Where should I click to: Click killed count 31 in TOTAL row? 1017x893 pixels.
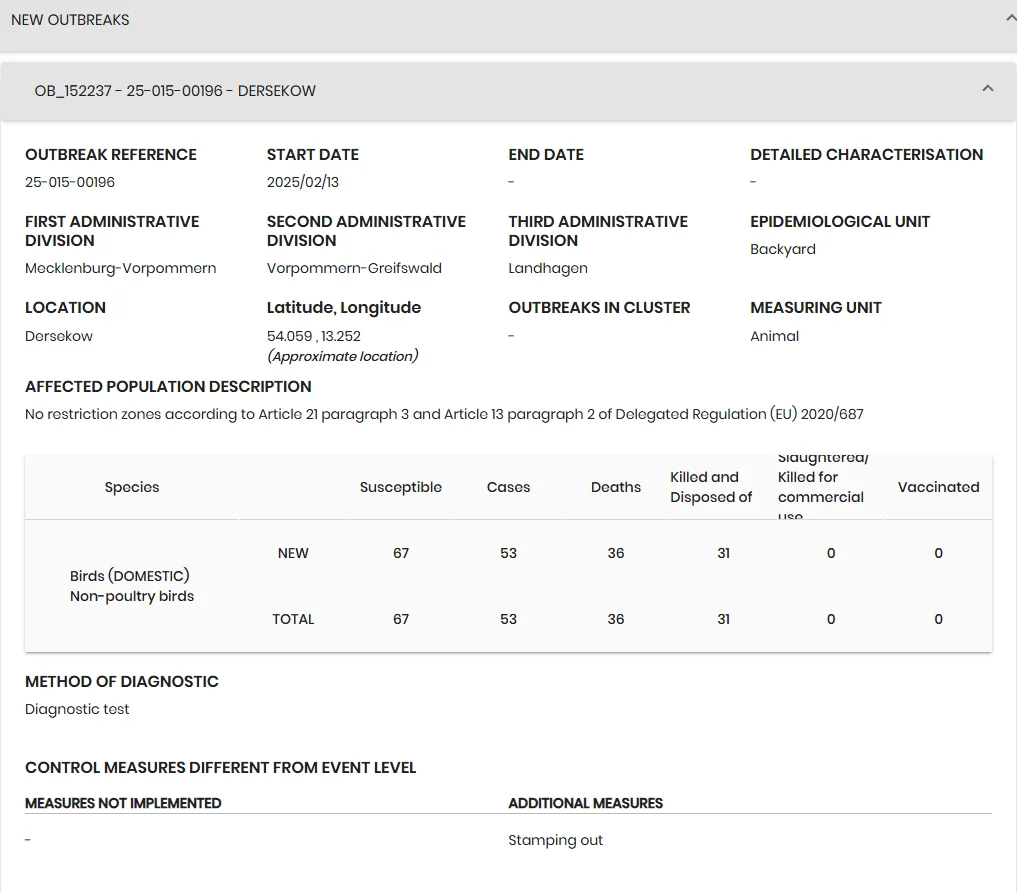[x=724, y=619]
